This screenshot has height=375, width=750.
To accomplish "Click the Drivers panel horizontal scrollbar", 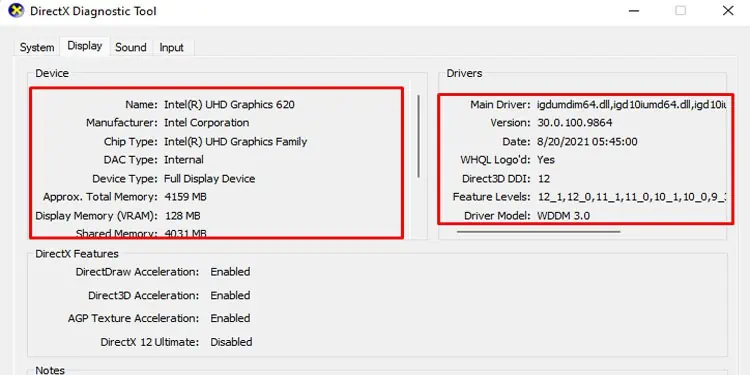I will pyautogui.click(x=539, y=232).
